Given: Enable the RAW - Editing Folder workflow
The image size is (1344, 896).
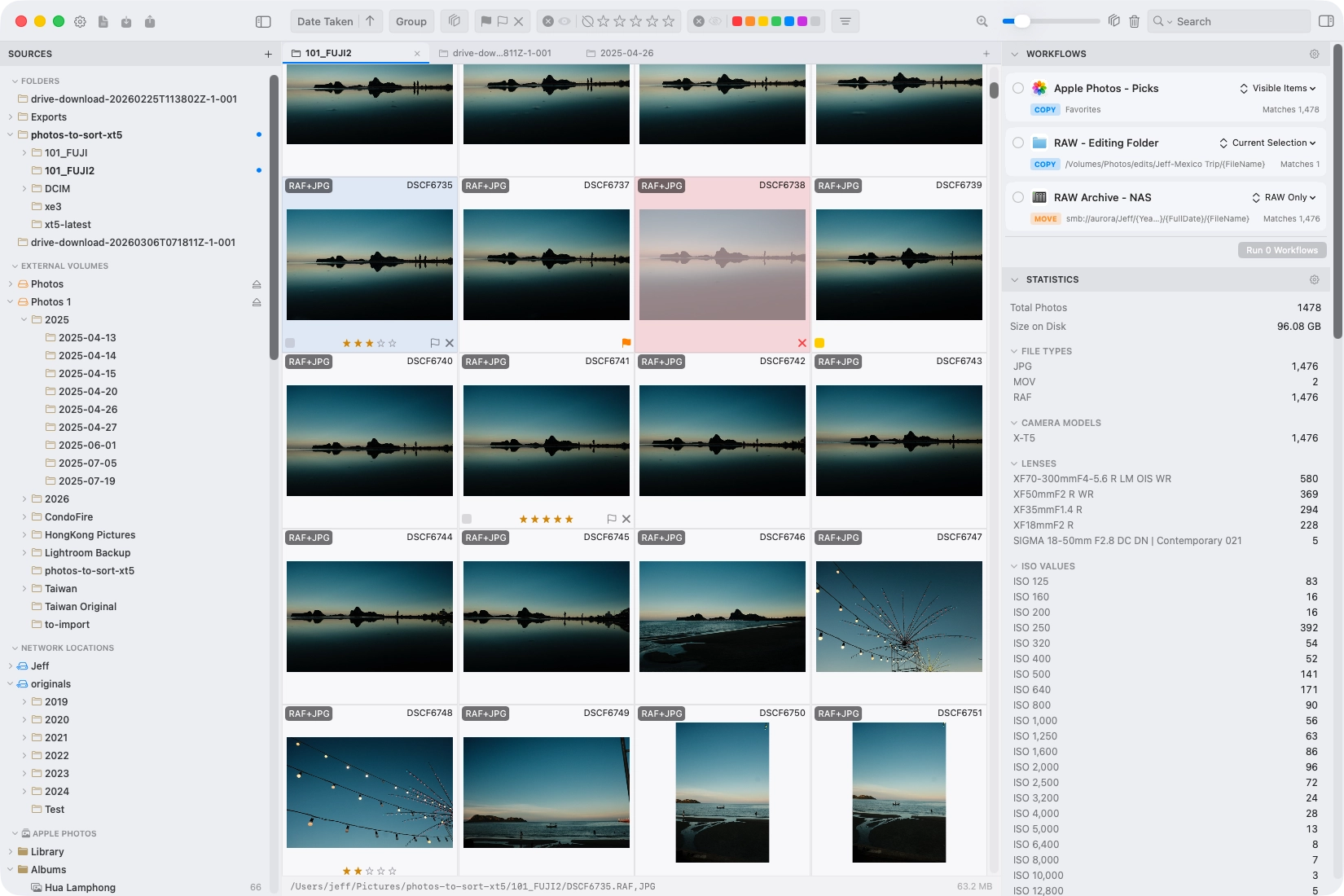Looking at the screenshot, I should click(x=1018, y=143).
